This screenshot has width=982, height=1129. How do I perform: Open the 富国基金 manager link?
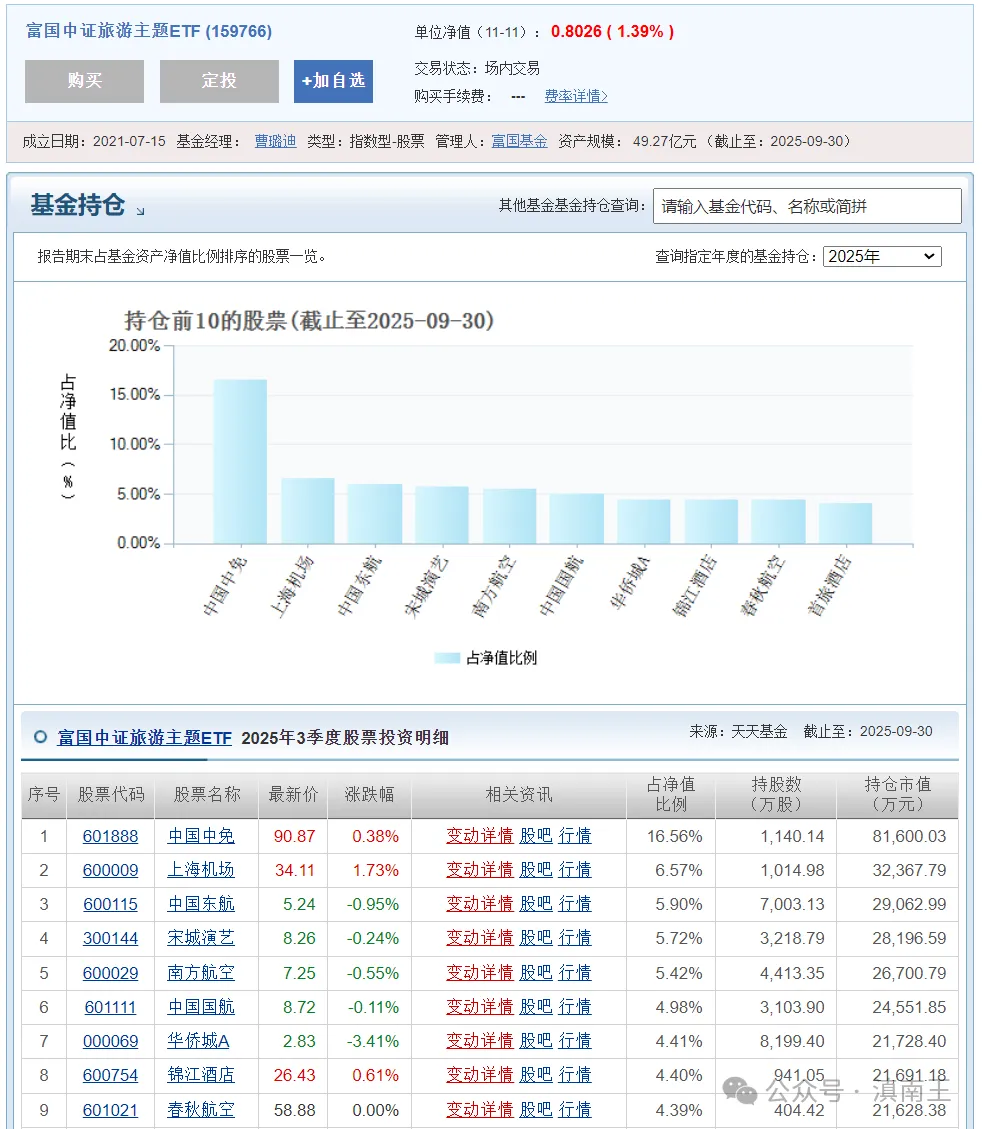(x=519, y=141)
